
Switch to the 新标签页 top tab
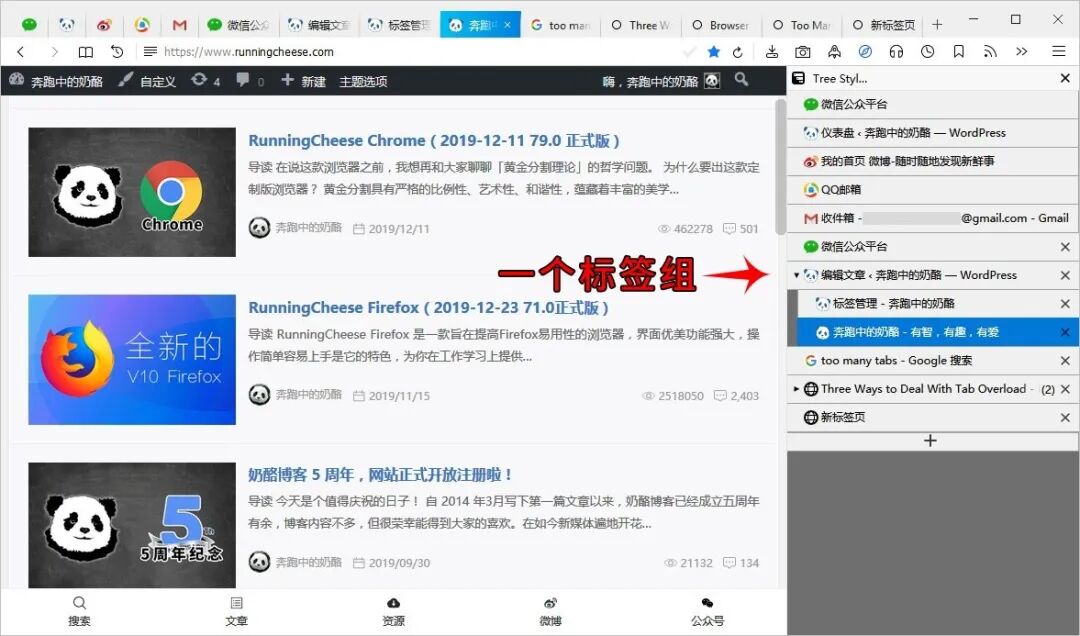coord(883,25)
